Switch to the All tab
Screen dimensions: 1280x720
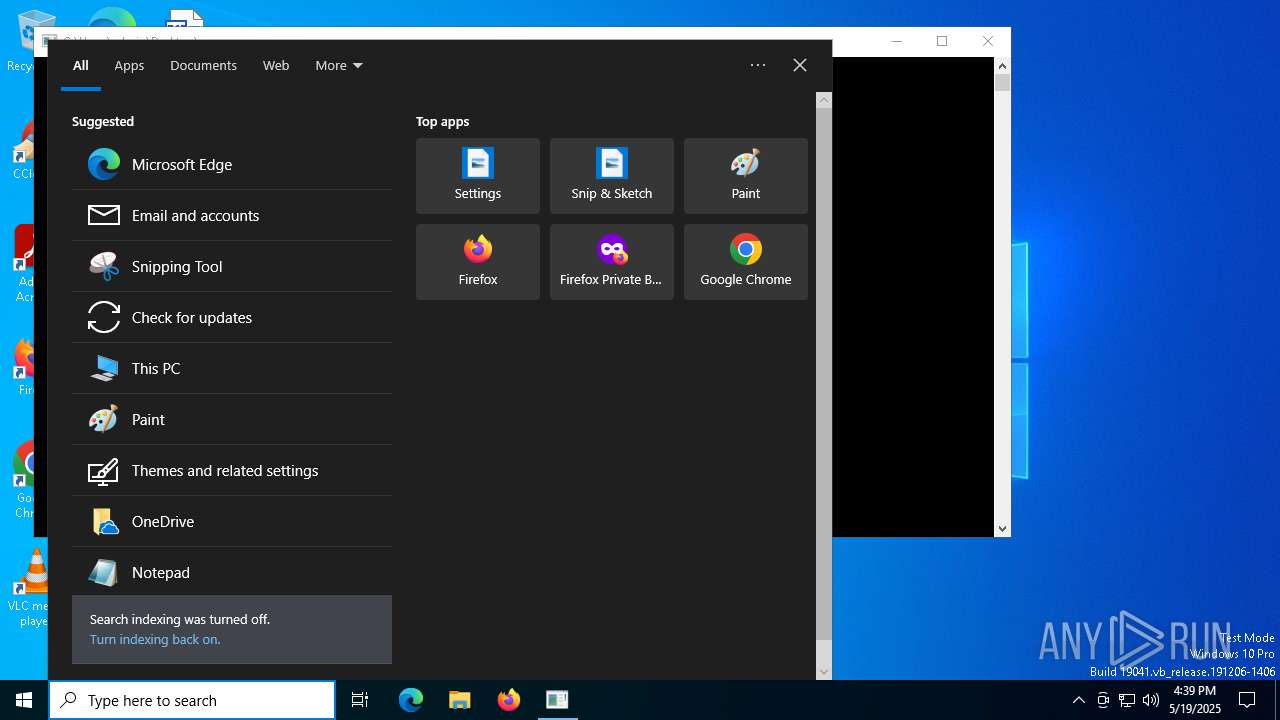81,65
